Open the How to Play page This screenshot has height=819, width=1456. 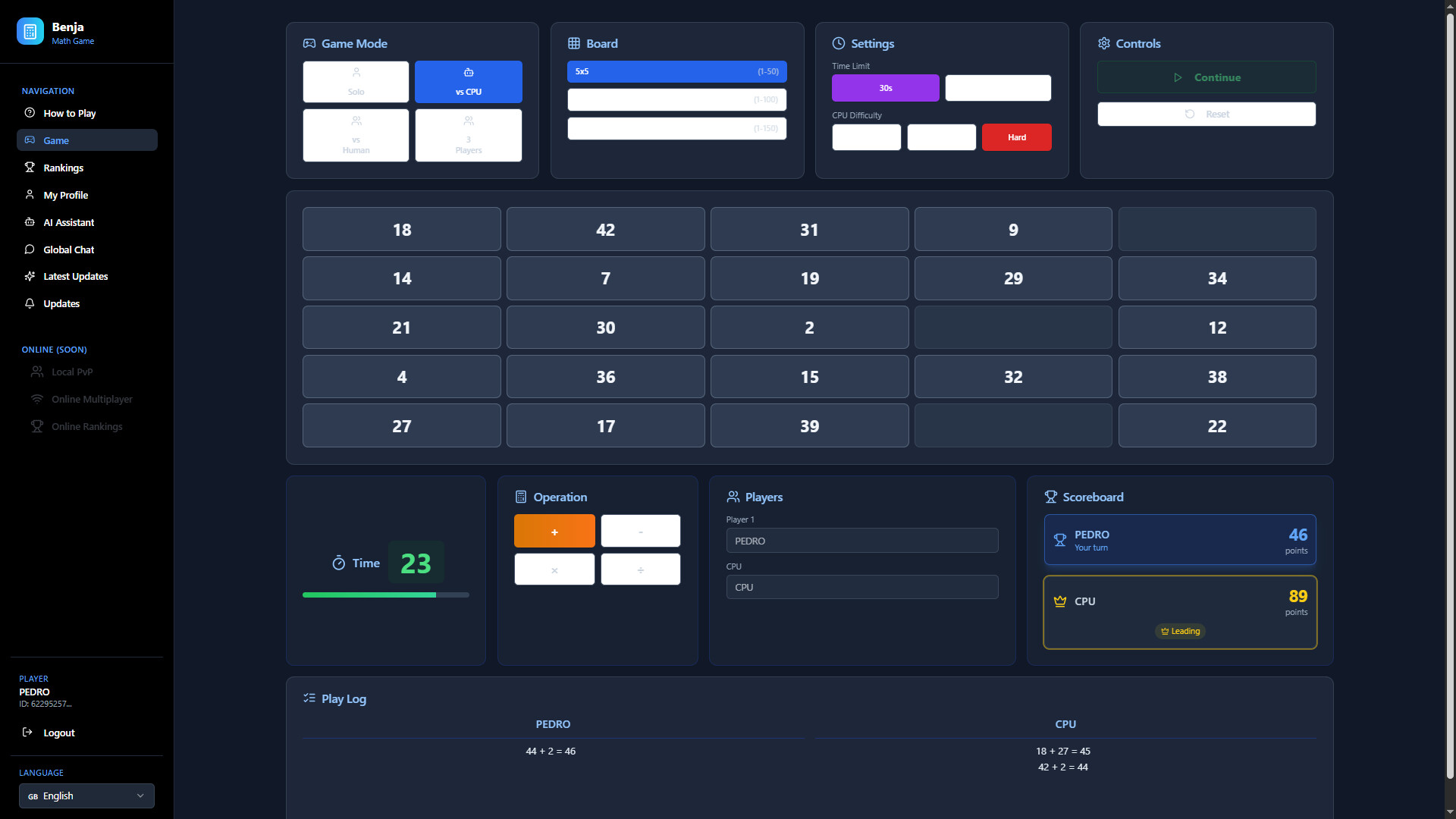[69, 113]
